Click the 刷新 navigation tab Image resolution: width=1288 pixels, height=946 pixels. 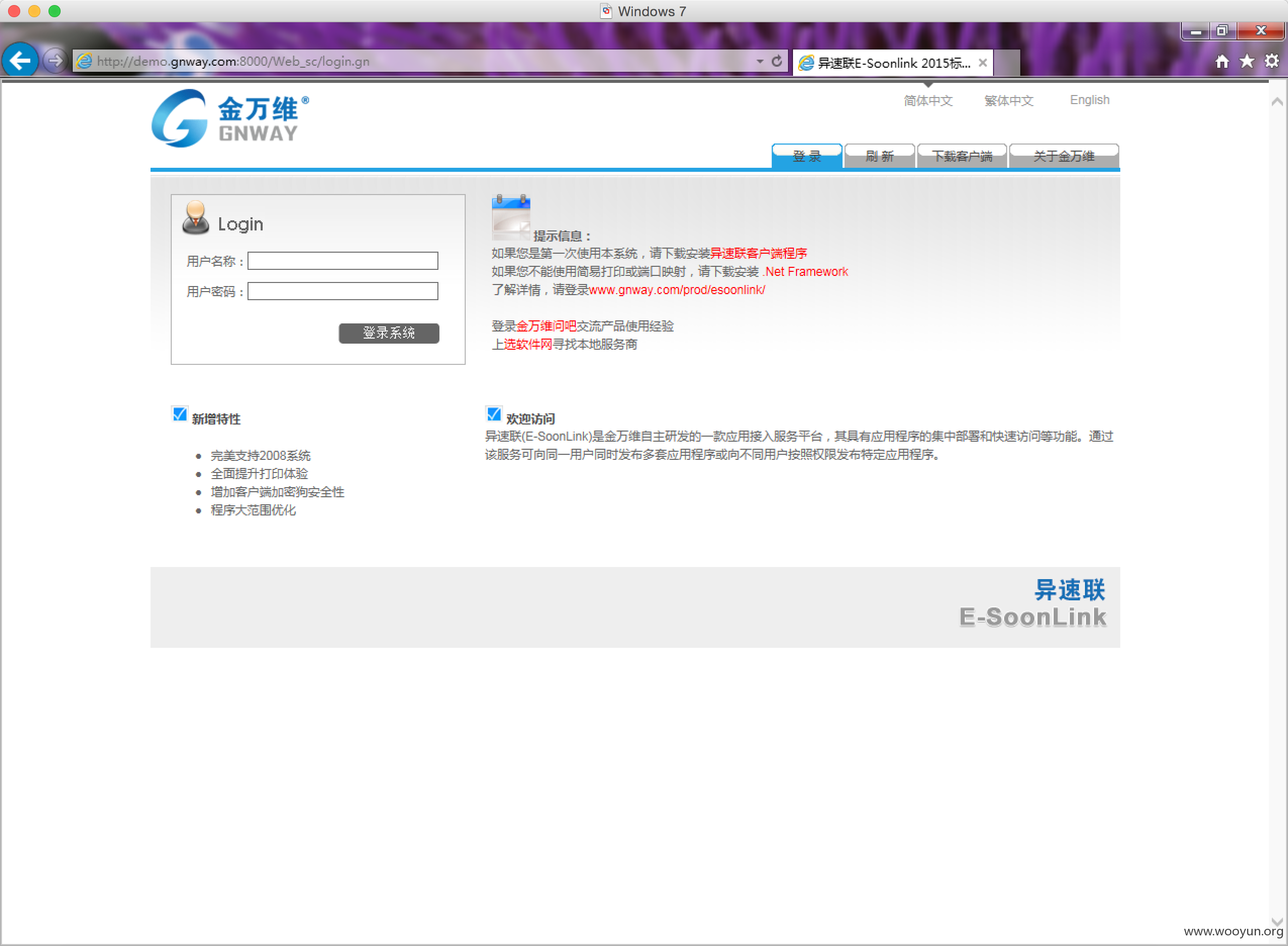coord(879,156)
